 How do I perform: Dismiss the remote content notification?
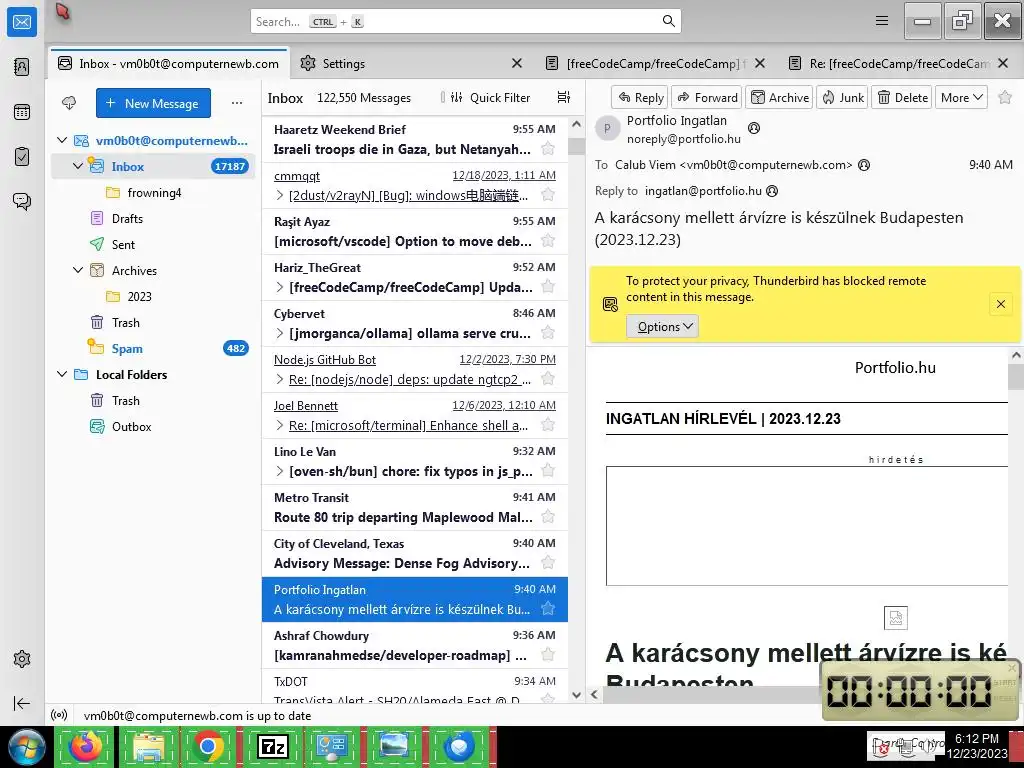(x=1000, y=304)
